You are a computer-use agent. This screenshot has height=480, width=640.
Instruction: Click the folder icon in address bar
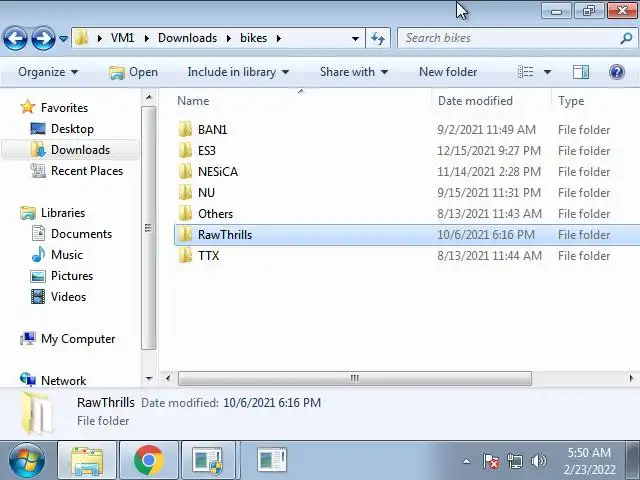point(82,38)
